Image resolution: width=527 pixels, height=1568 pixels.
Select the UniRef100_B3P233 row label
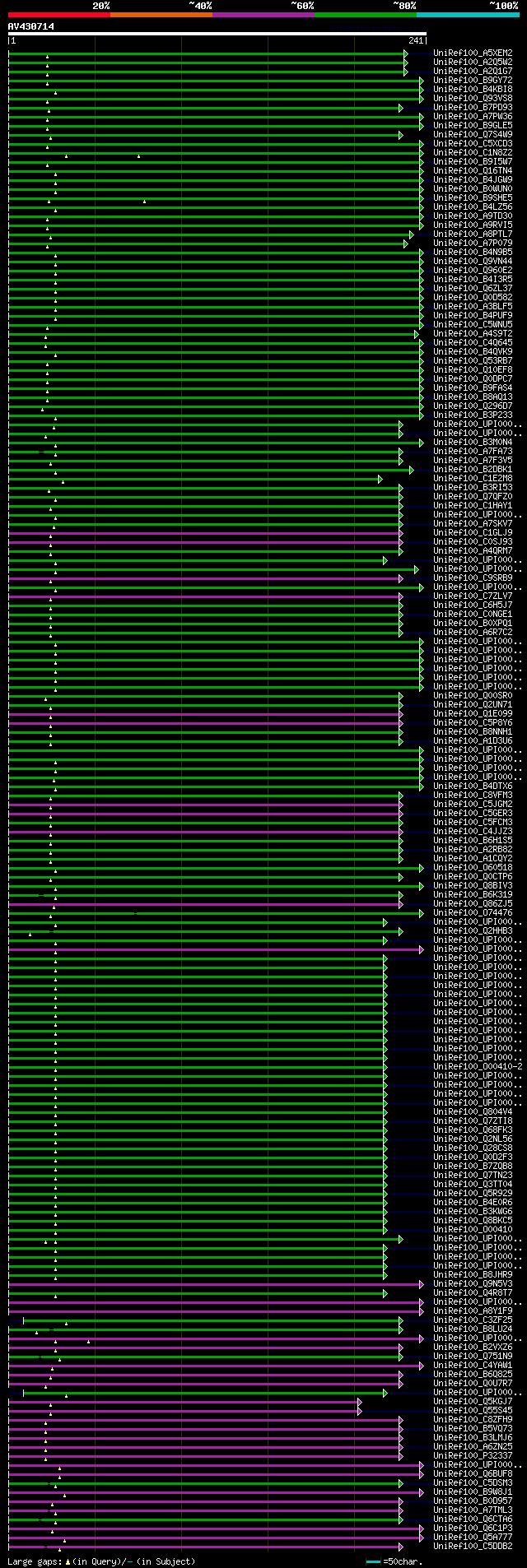point(473,415)
